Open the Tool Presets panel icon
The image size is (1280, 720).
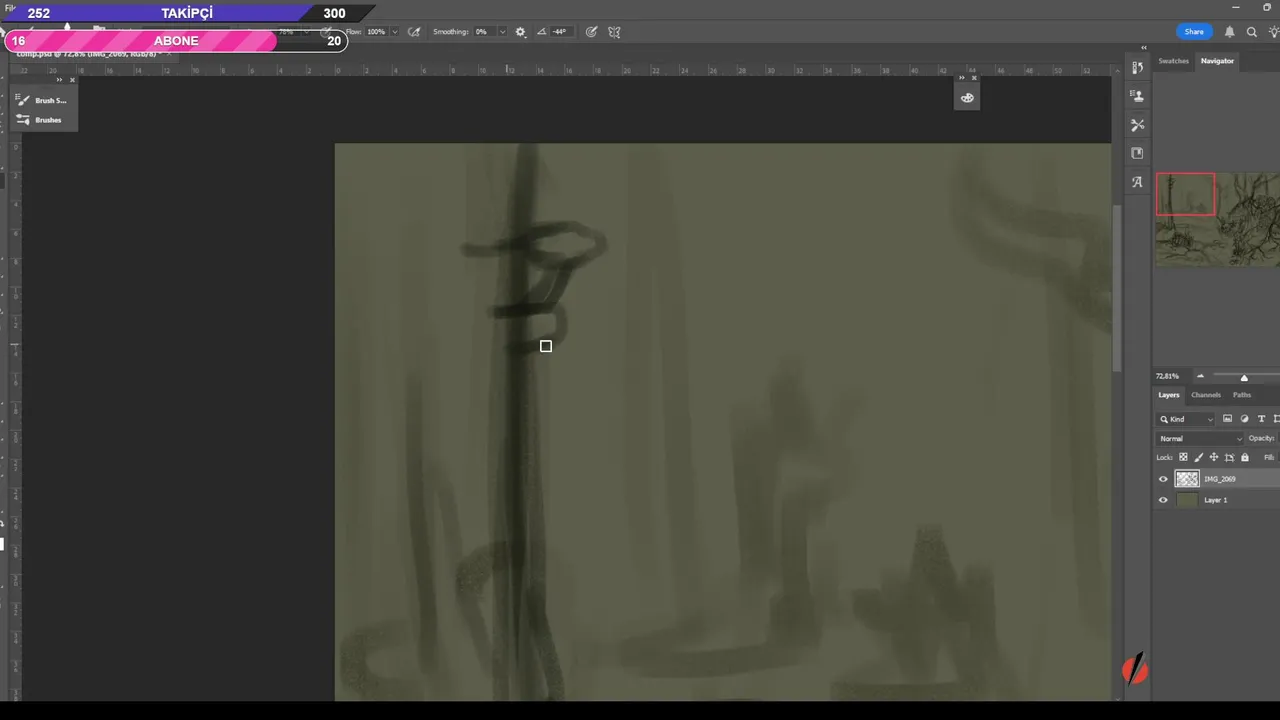[x=1137, y=125]
